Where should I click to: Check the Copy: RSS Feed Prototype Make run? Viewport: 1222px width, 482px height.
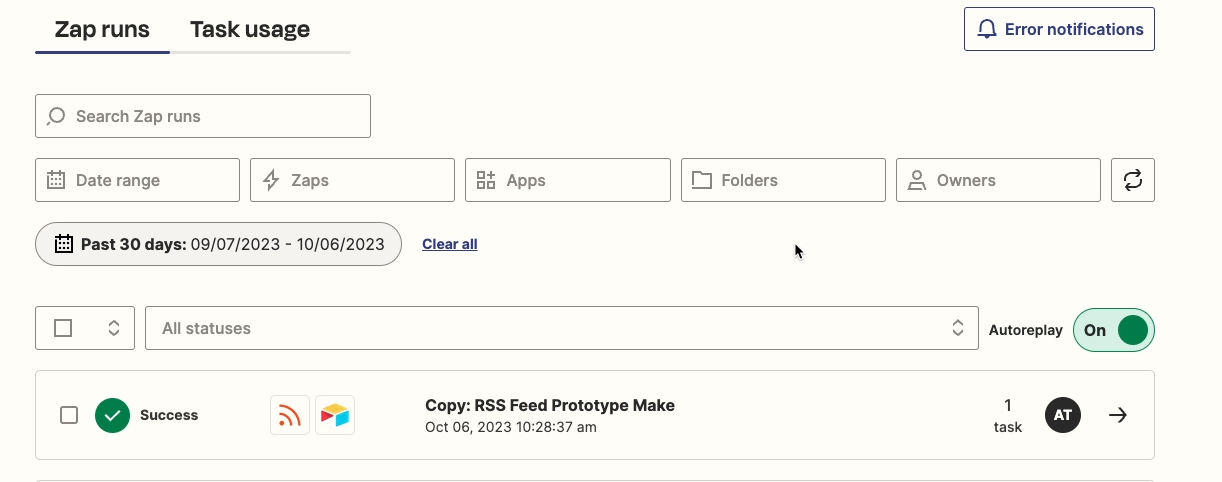[69, 415]
